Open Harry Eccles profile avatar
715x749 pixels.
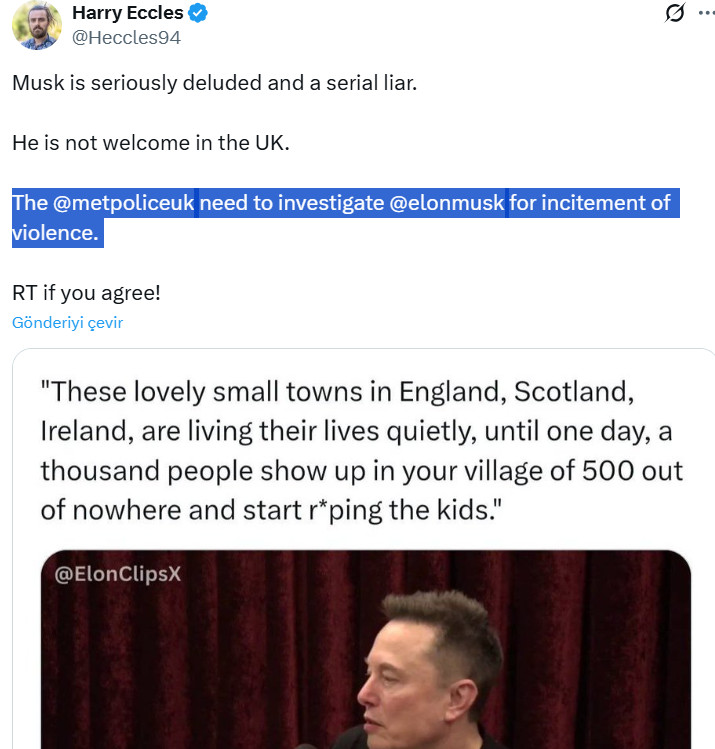tap(36, 25)
